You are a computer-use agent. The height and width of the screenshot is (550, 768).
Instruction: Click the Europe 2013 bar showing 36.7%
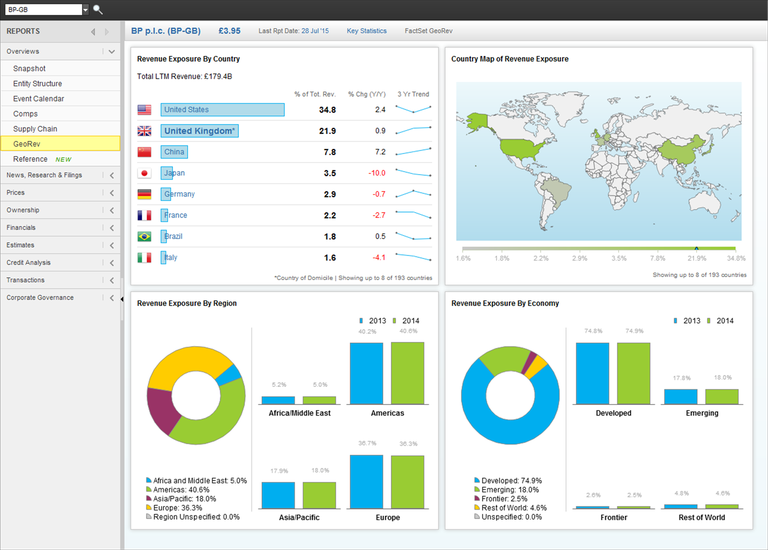click(366, 482)
